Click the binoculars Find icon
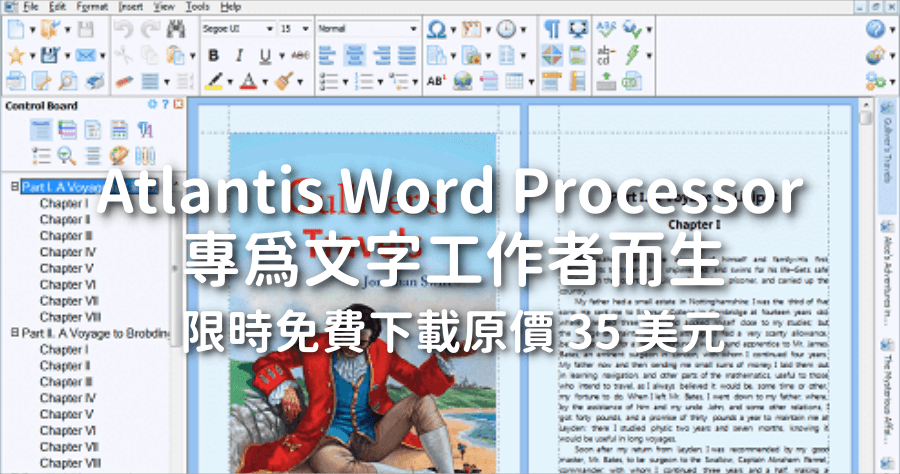The height and width of the screenshot is (474, 900). [x=176, y=29]
